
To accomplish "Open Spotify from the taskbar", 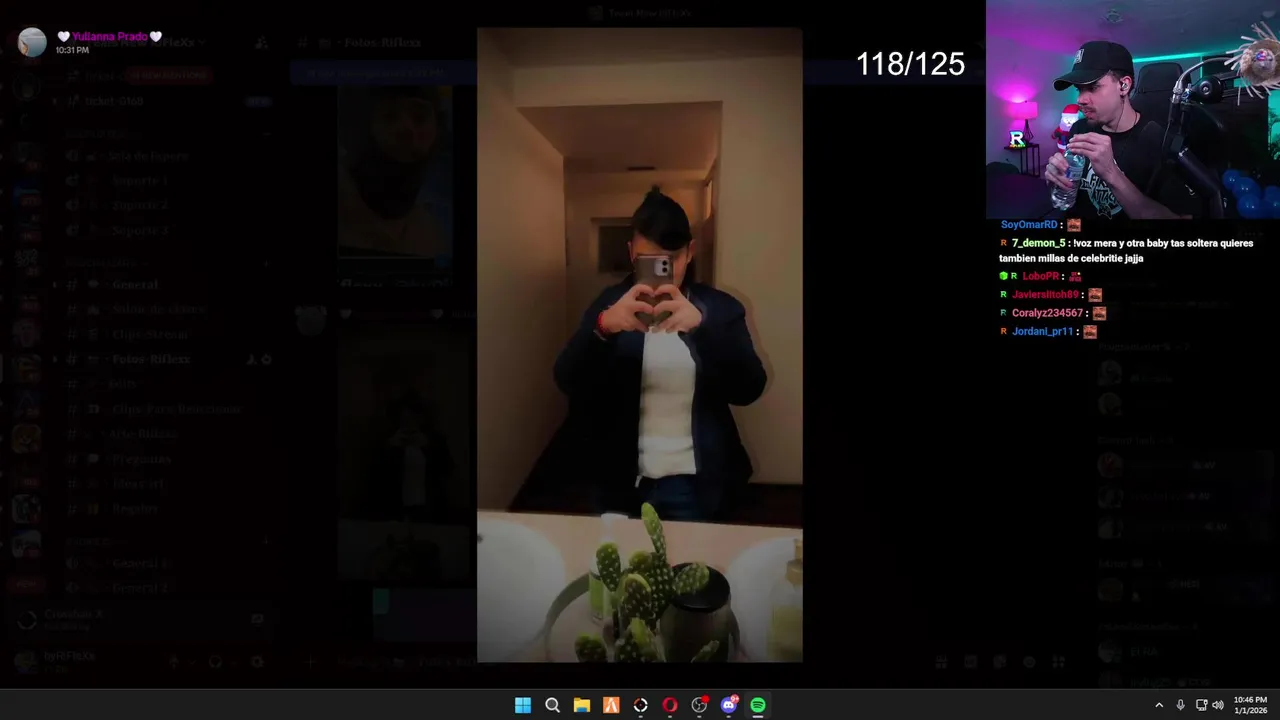I will click(758, 705).
